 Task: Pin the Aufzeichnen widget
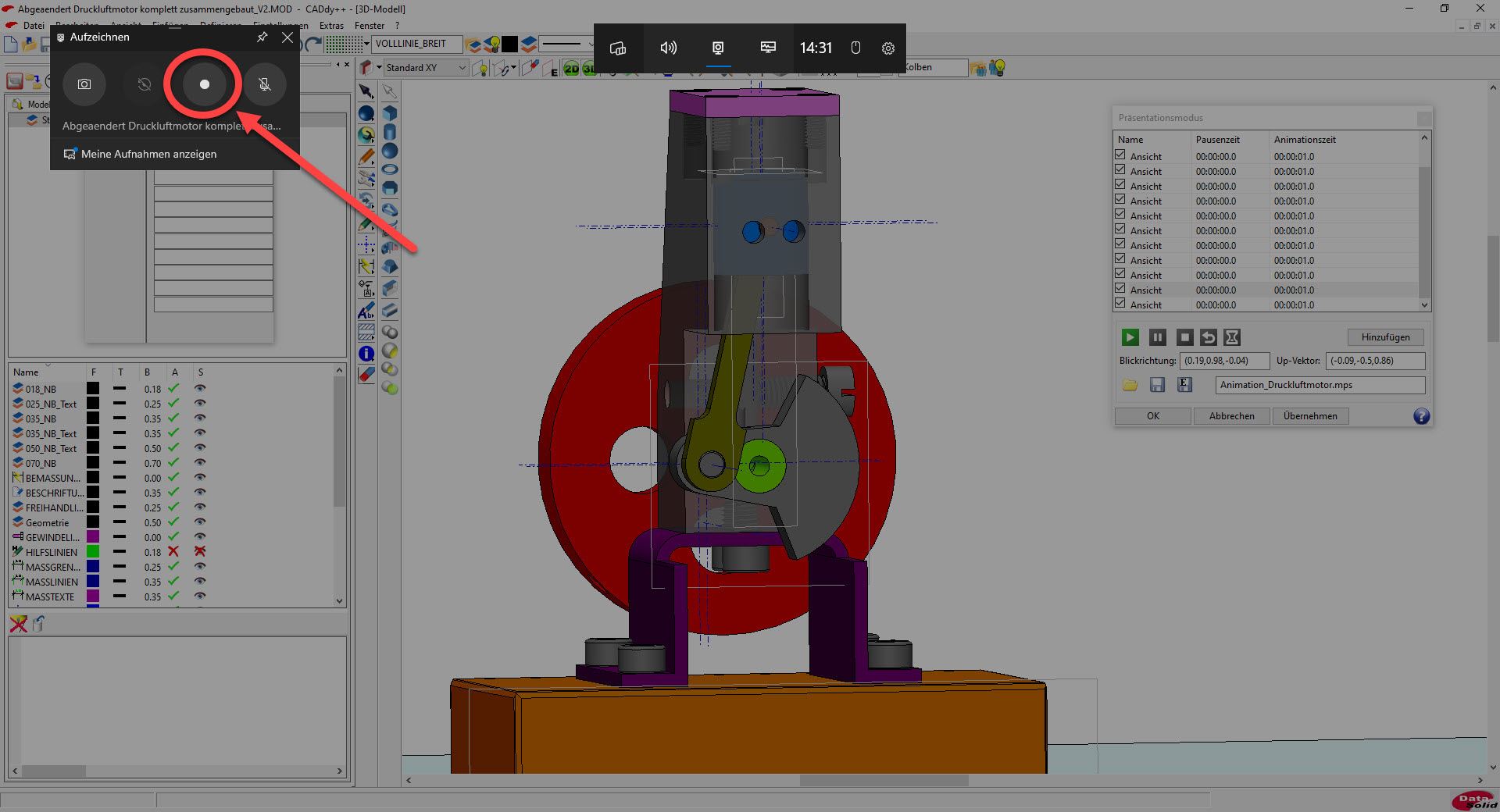(x=262, y=37)
